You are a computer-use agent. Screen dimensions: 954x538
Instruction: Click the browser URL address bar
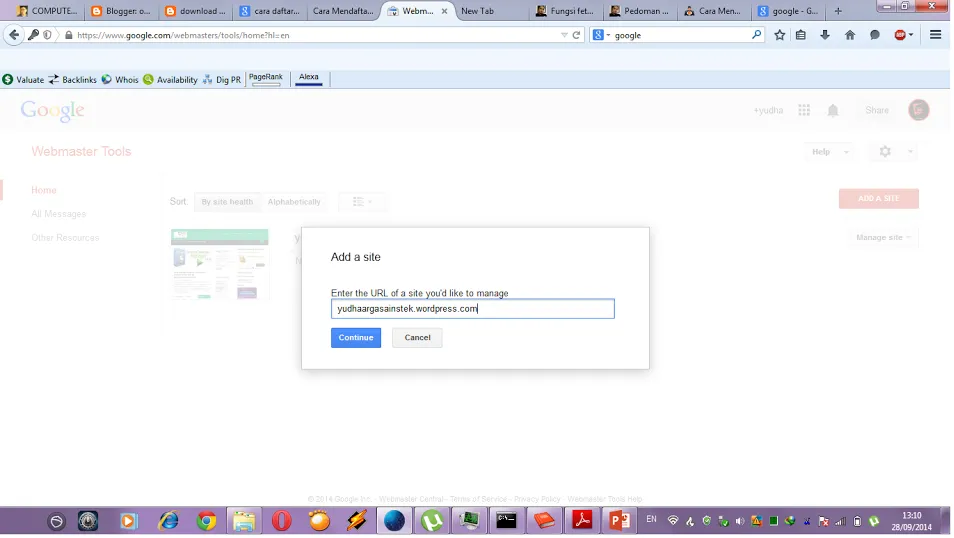(x=316, y=35)
